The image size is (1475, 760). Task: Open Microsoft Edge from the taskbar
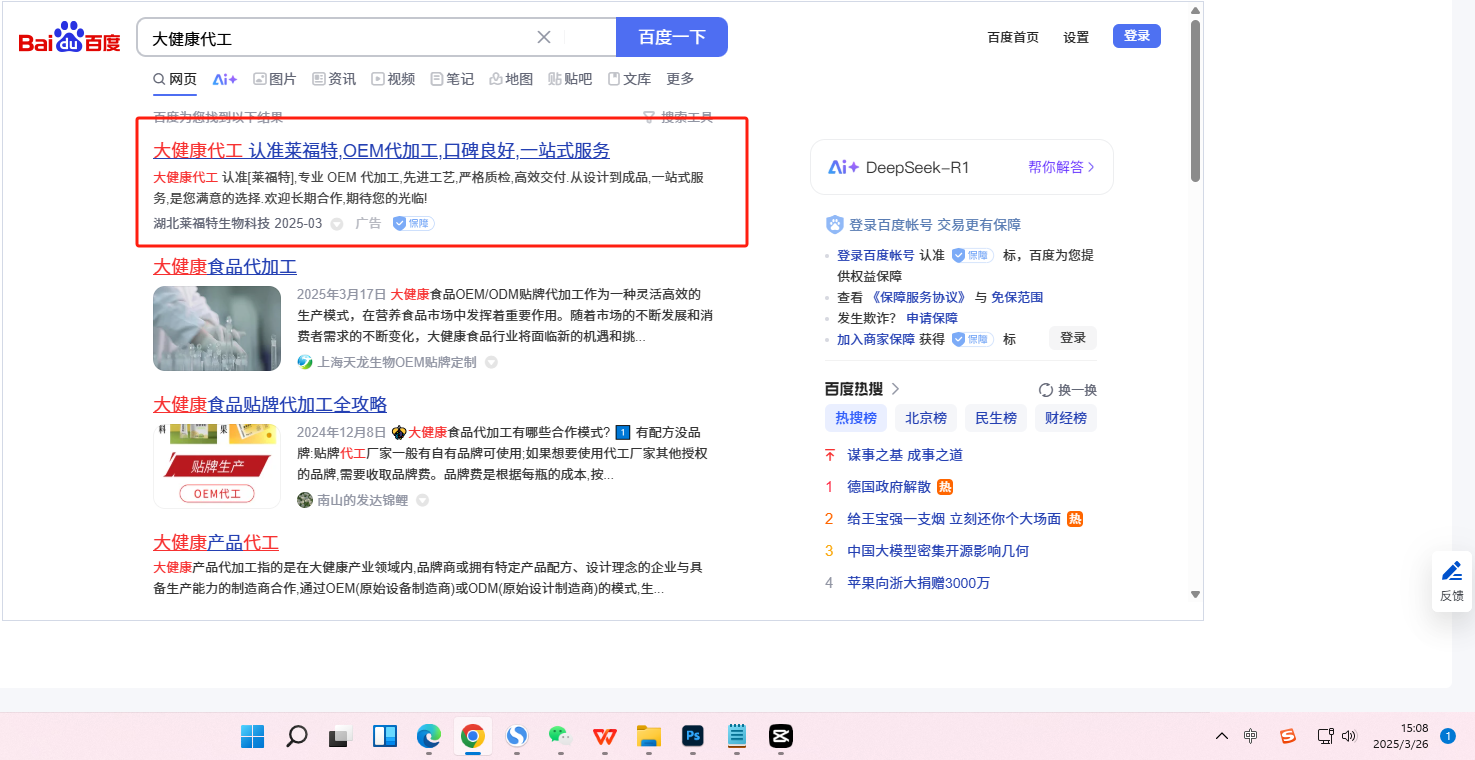(429, 737)
